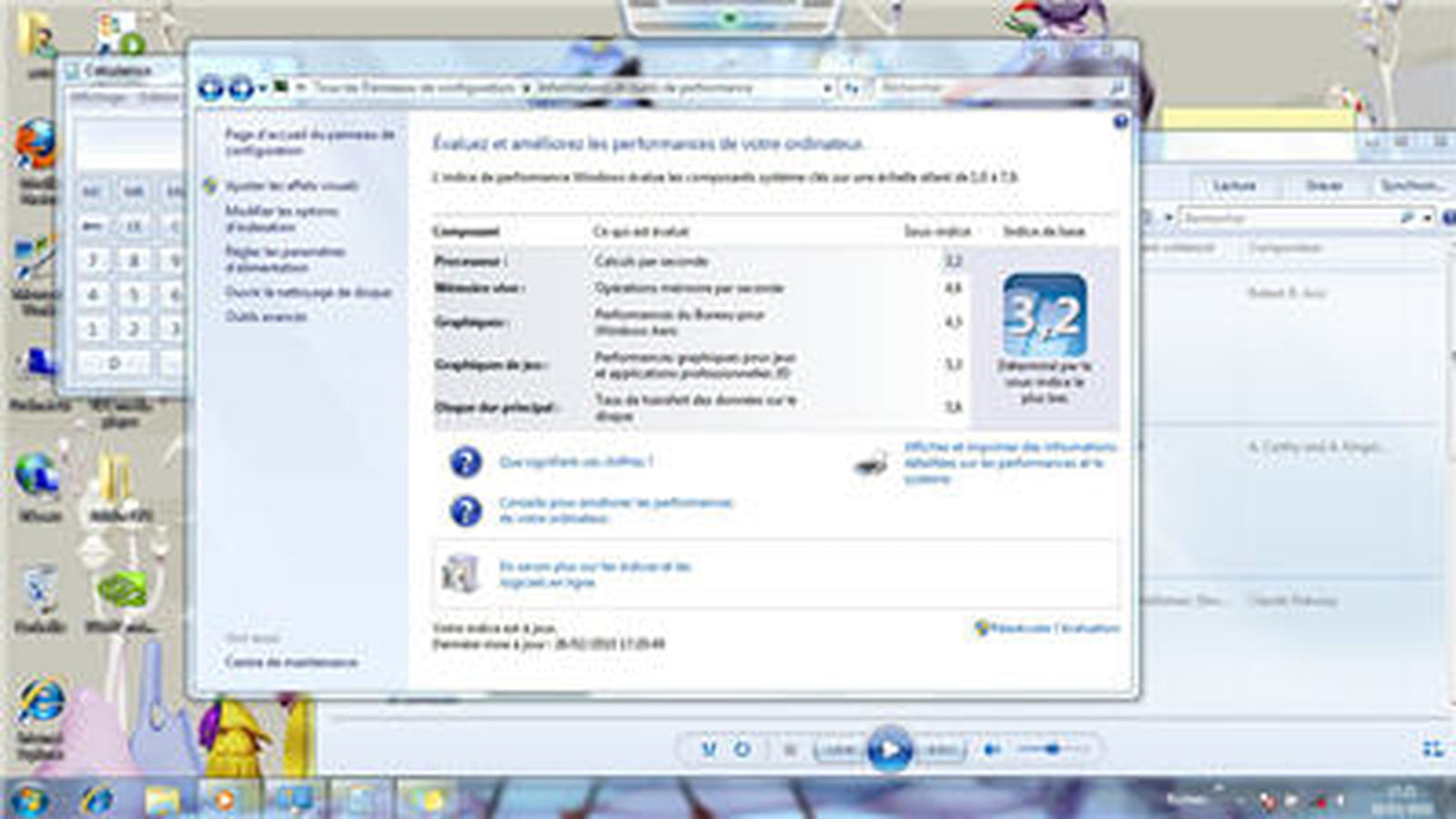Viewport: 1456px width, 819px height.
Task: Click the printer icon for detailed performance information
Action: [x=872, y=463]
